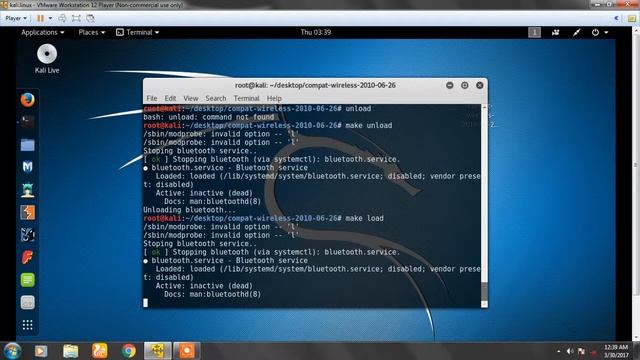Open the Places menu
The width and height of the screenshot is (640, 360).
[x=91, y=32]
